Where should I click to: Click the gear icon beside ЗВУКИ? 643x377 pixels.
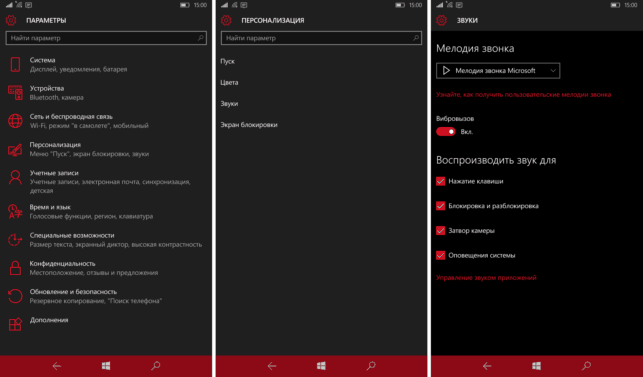[441, 20]
